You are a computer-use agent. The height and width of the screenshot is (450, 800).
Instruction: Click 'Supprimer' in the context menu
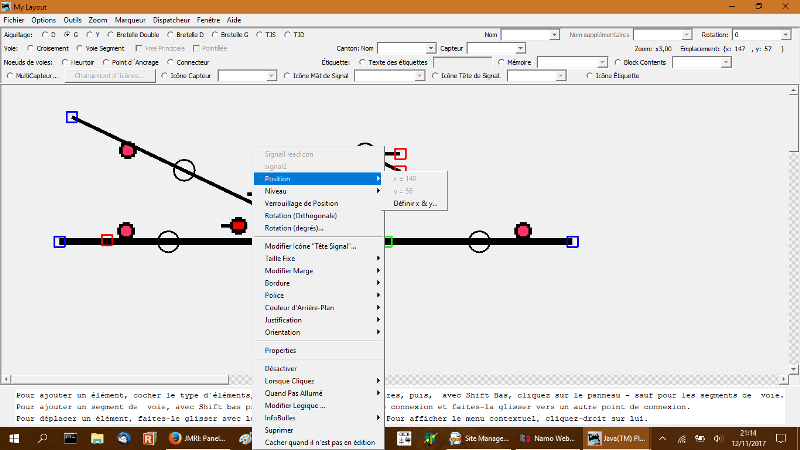click(279, 430)
